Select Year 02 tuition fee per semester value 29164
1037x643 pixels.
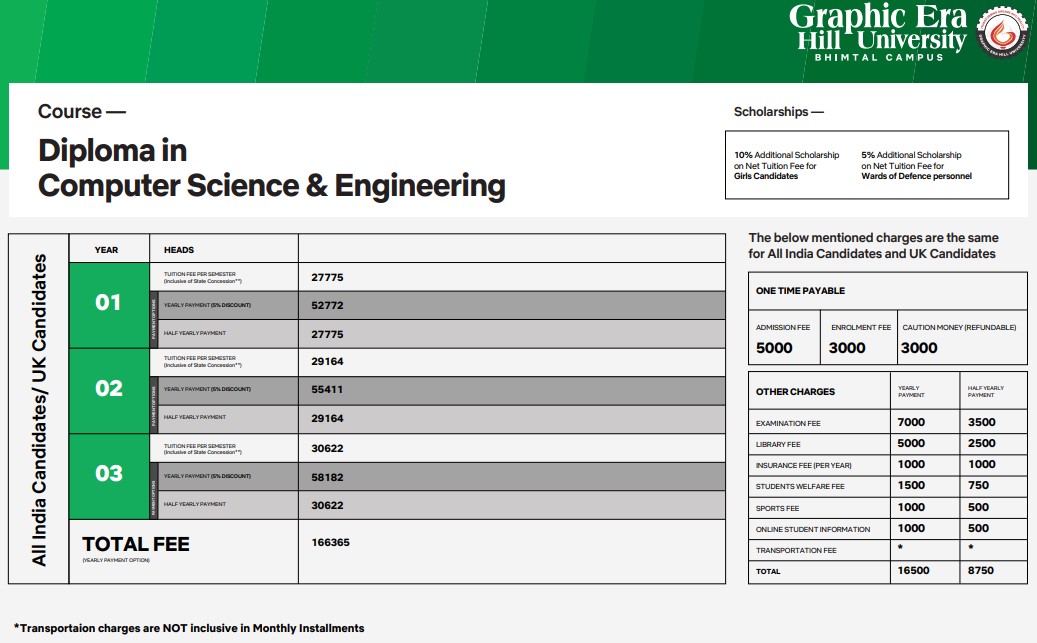327,362
